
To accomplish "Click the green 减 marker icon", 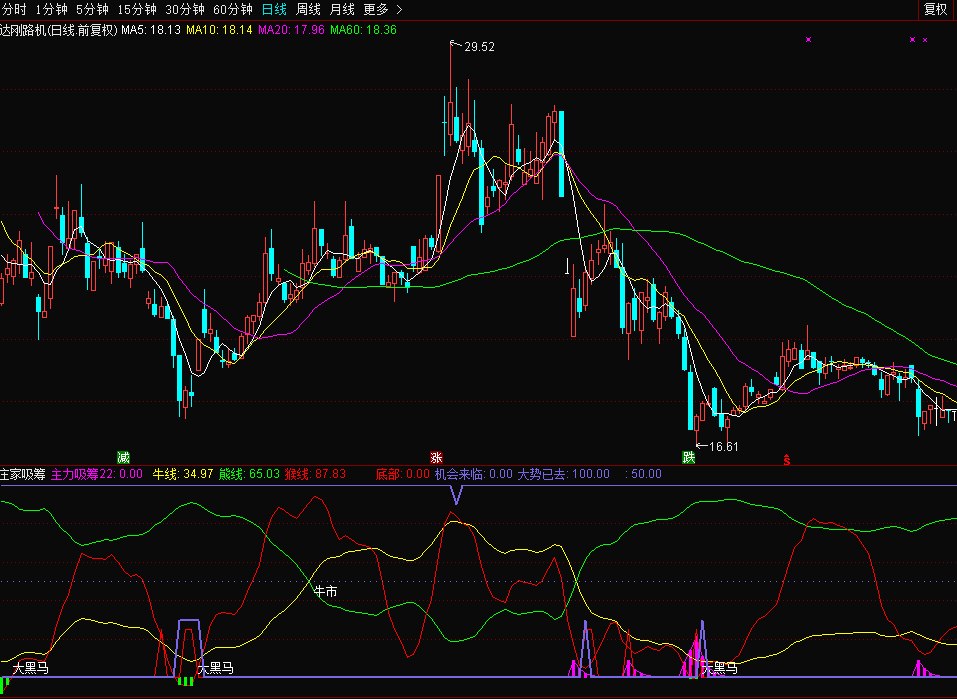I will click(123, 457).
